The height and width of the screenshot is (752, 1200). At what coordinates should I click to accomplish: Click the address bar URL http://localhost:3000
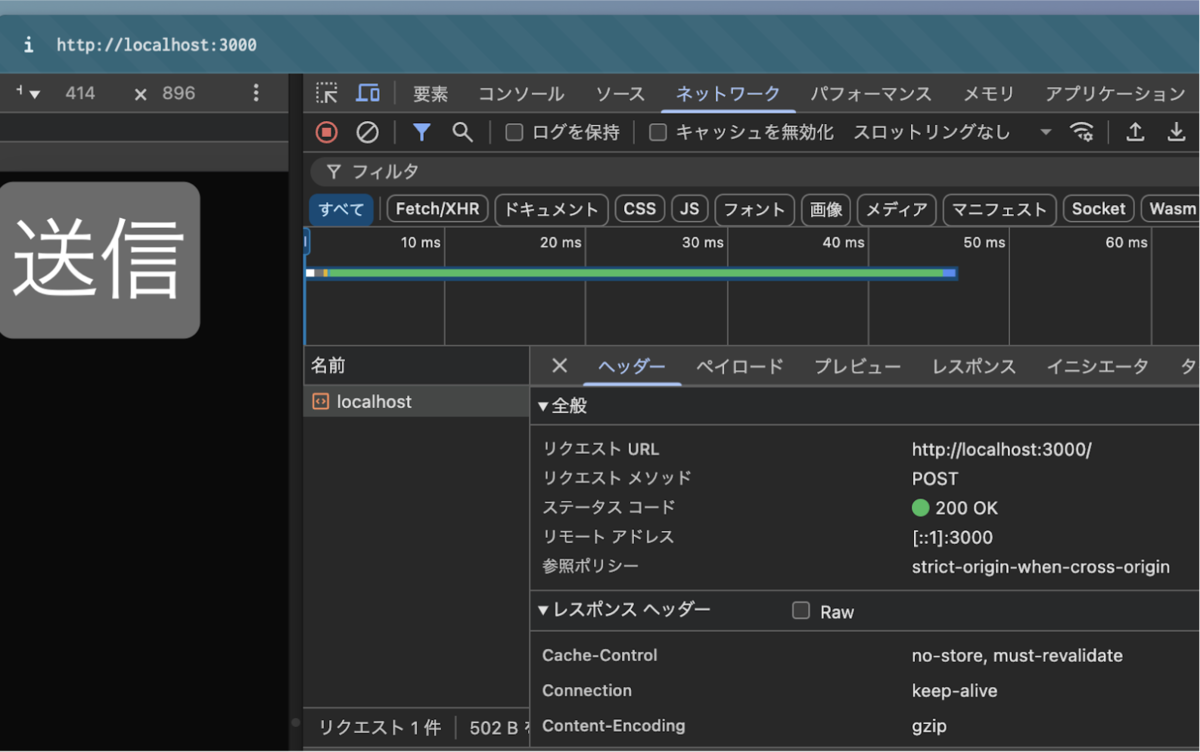click(157, 45)
